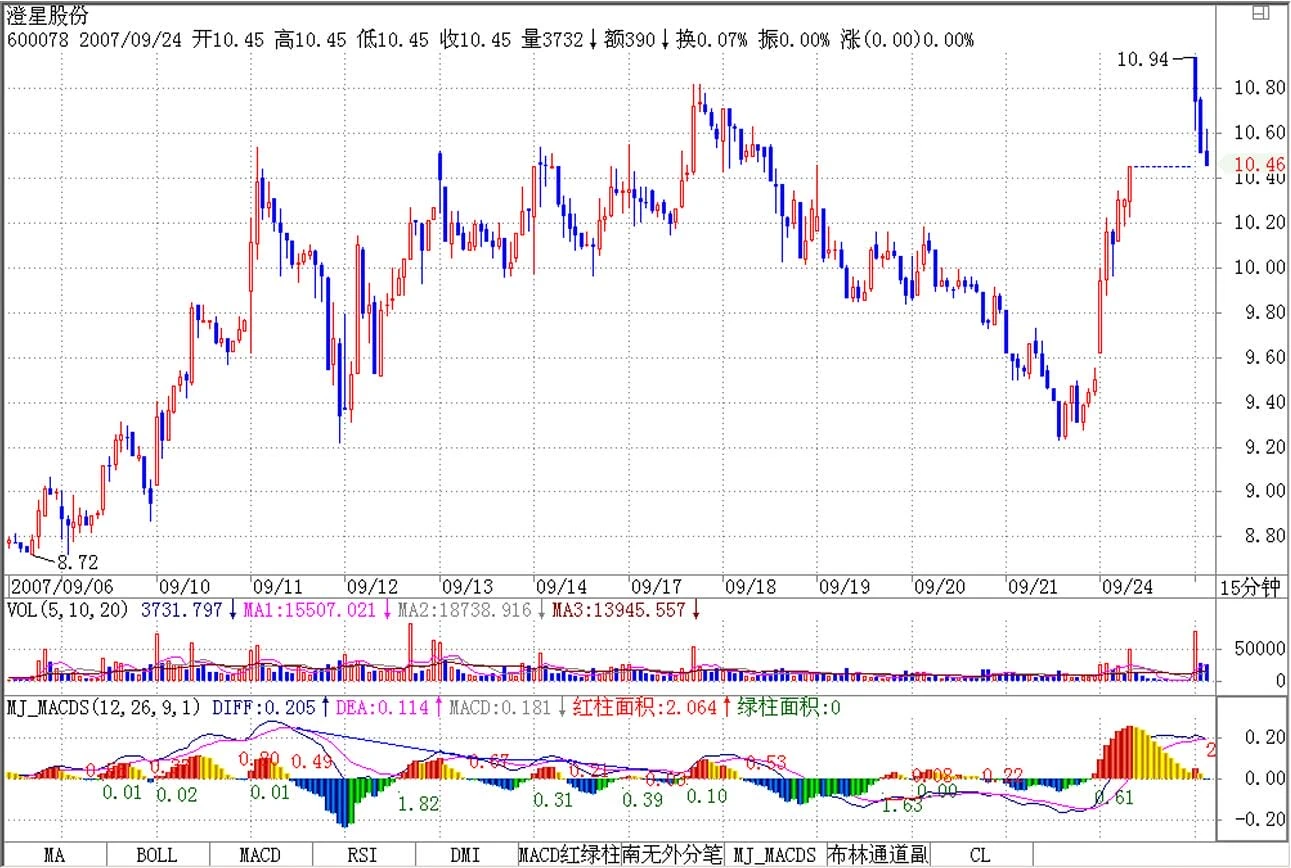This screenshot has width=1291, height=868.
Task: Click the MJ_MACDS indicator tab
Action: point(774,856)
